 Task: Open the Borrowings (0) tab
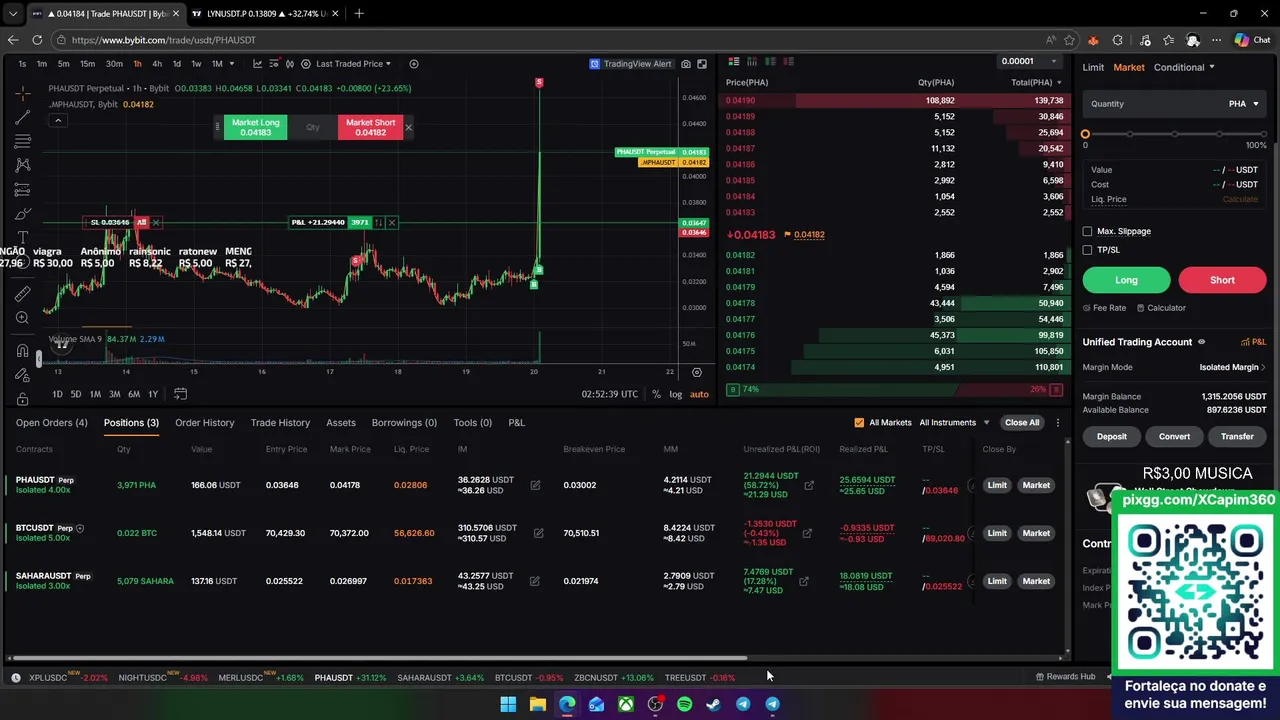404,423
